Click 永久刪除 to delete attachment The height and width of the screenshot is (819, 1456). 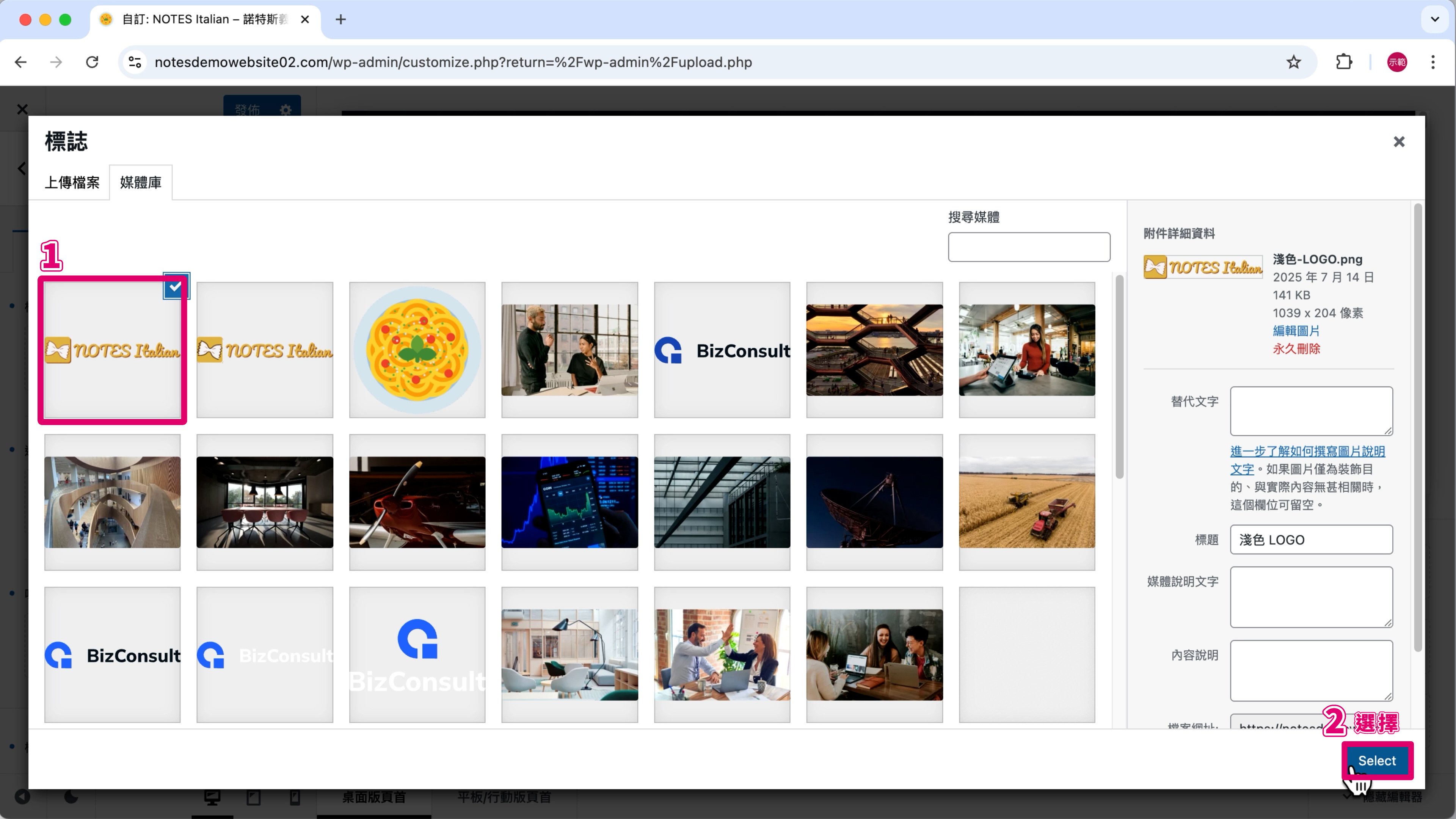point(1296,349)
